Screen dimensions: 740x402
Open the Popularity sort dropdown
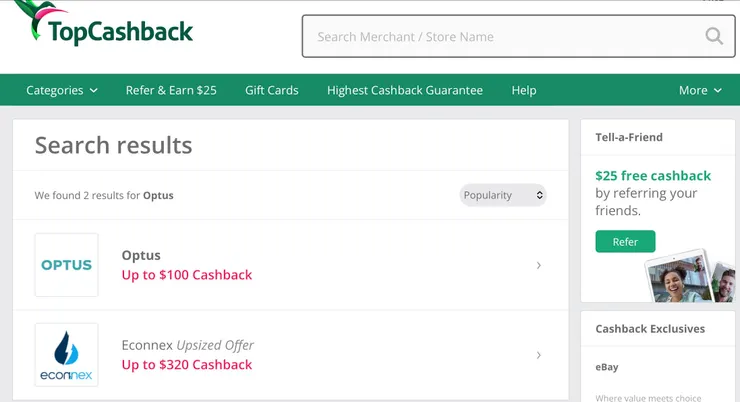(x=503, y=195)
